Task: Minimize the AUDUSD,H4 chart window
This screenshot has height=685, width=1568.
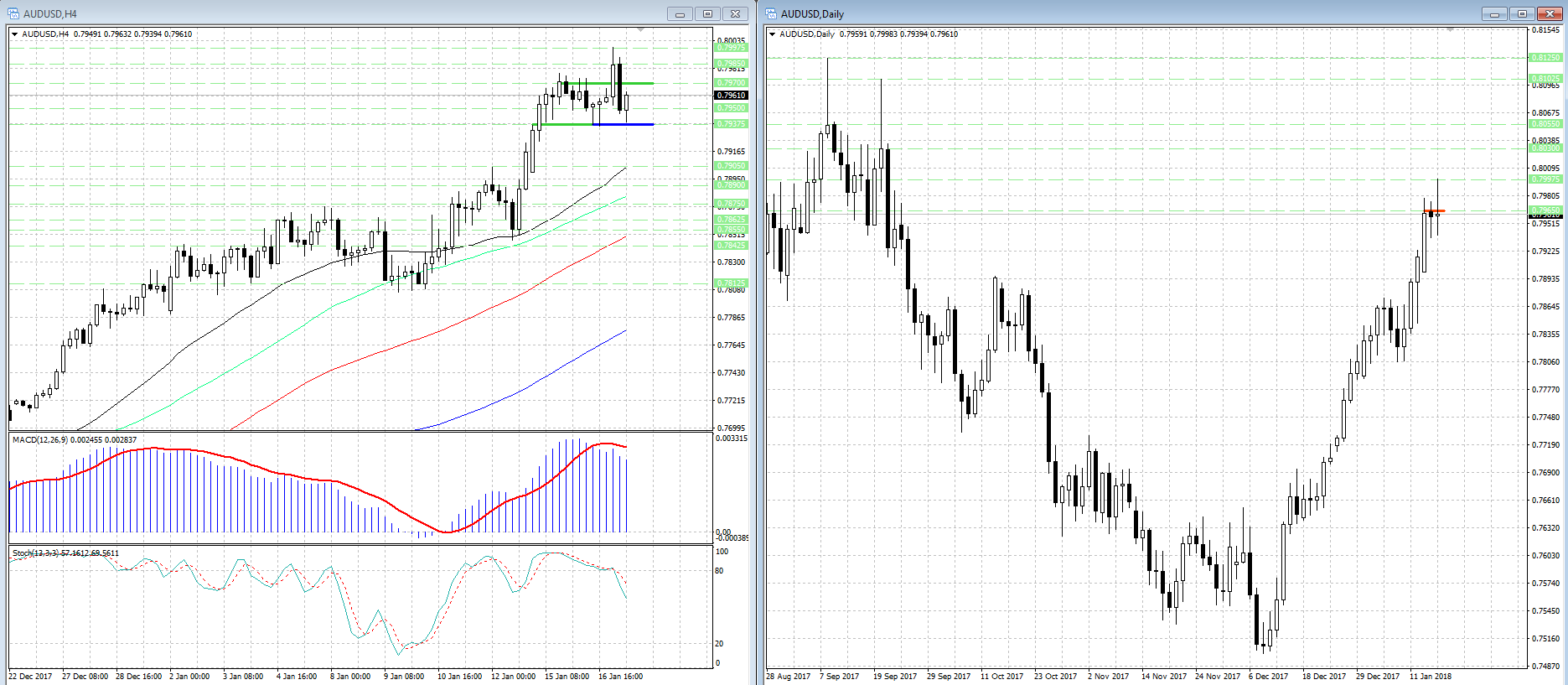Action: click(x=680, y=13)
